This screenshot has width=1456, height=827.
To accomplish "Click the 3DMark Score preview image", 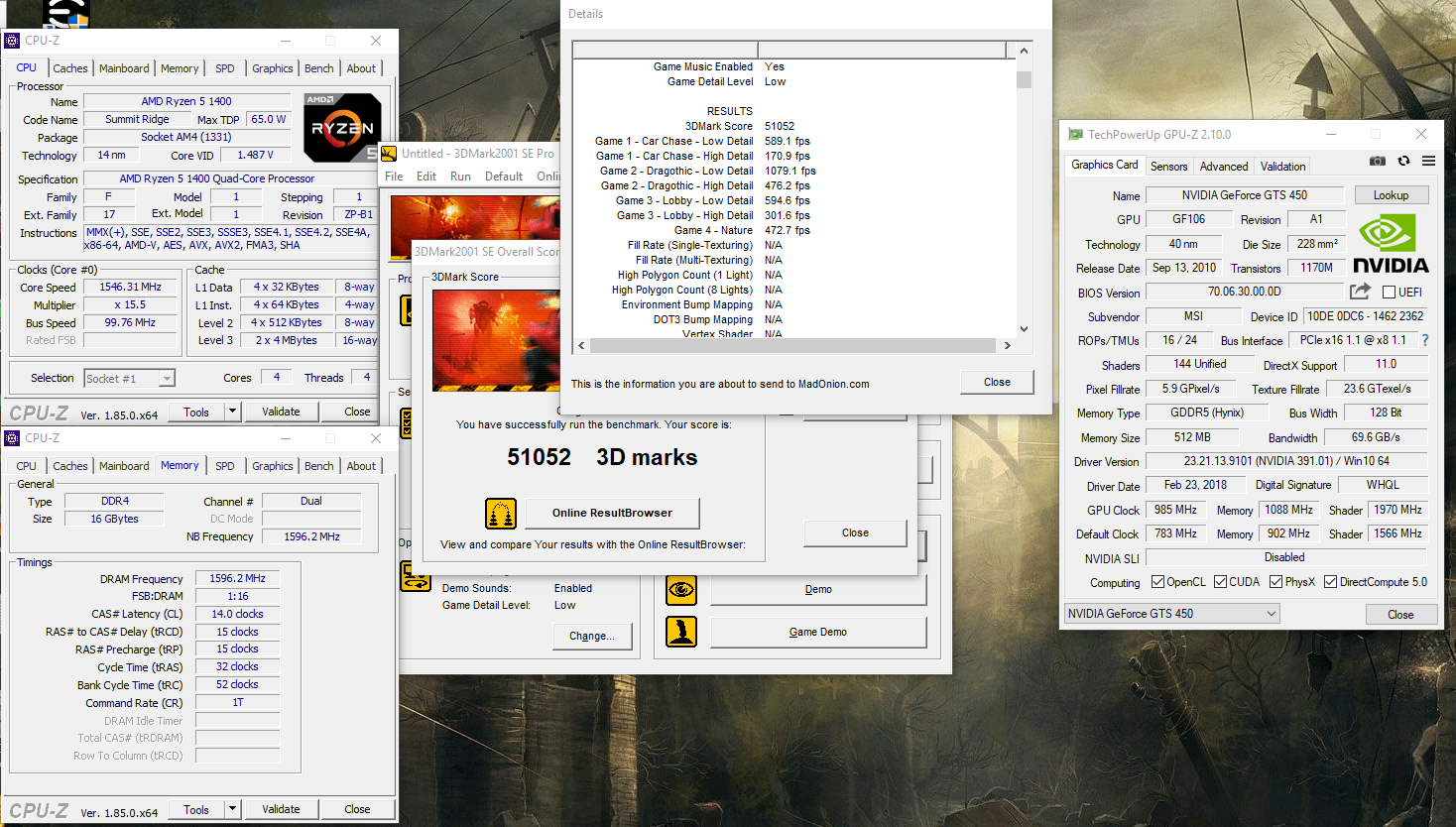I will tap(496, 340).
